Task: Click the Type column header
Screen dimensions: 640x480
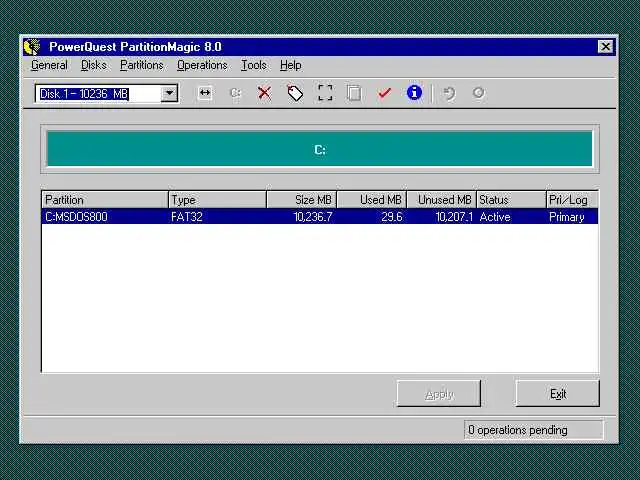Action: tap(217, 200)
